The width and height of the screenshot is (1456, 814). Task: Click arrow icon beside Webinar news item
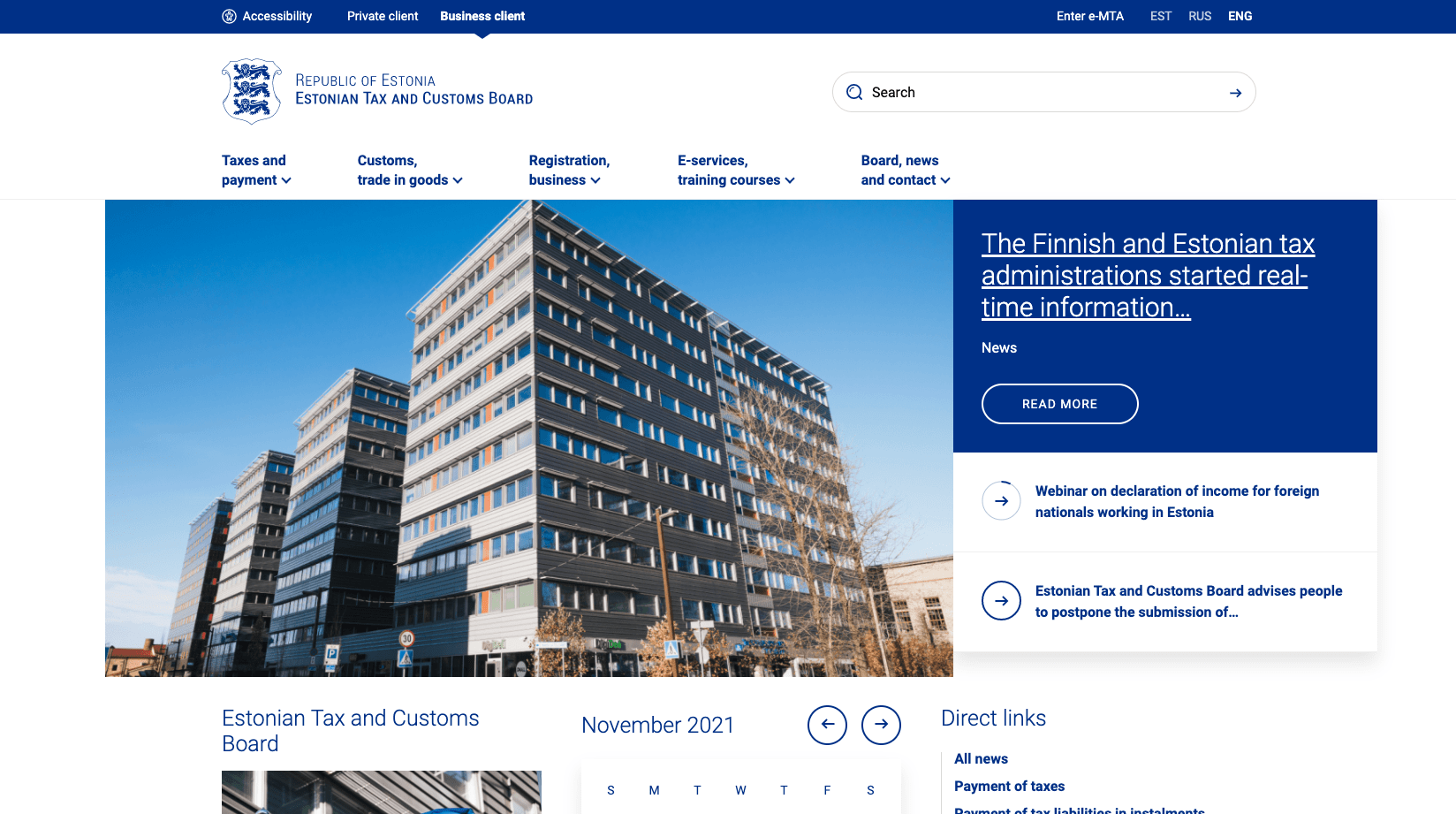click(x=1001, y=501)
